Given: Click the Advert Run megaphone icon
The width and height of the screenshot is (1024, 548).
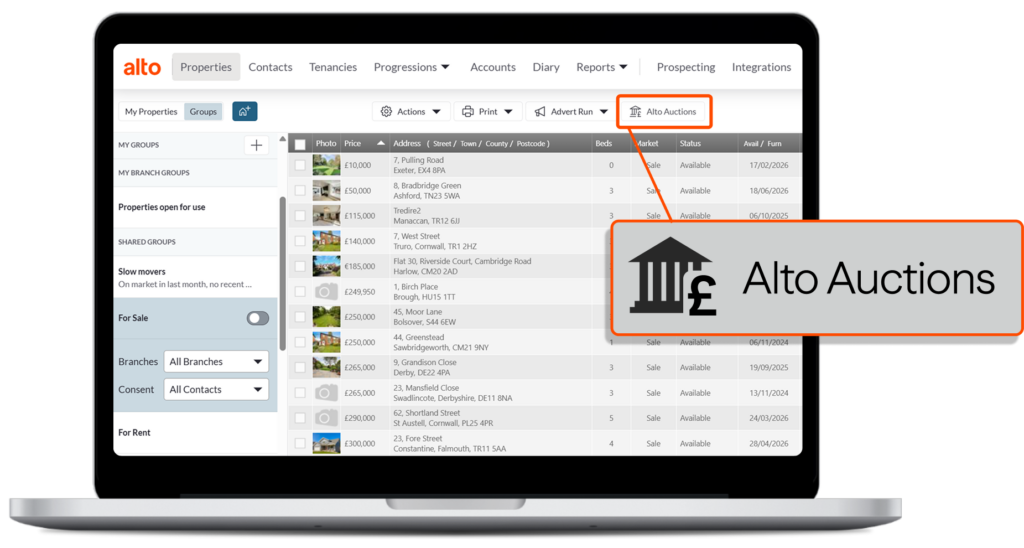Looking at the screenshot, I should click(x=539, y=112).
